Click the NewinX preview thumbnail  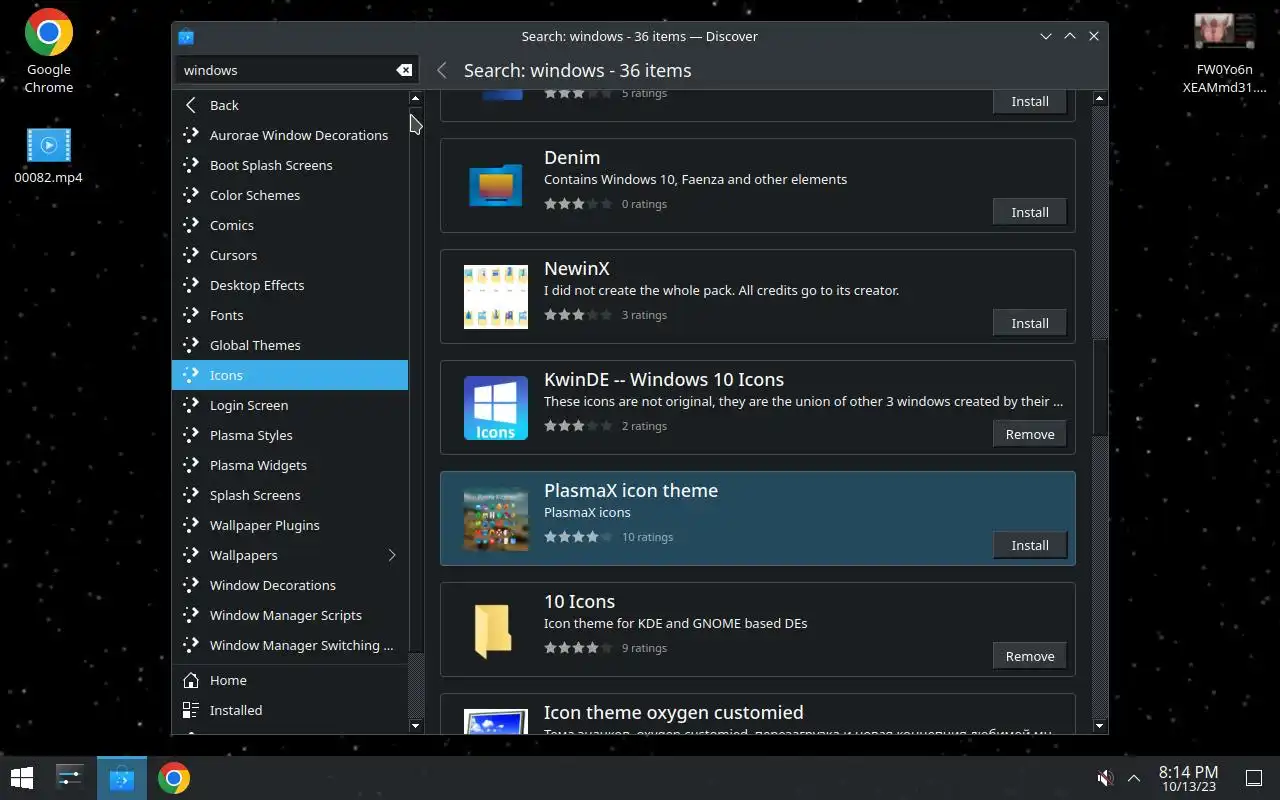tap(496, 297)
